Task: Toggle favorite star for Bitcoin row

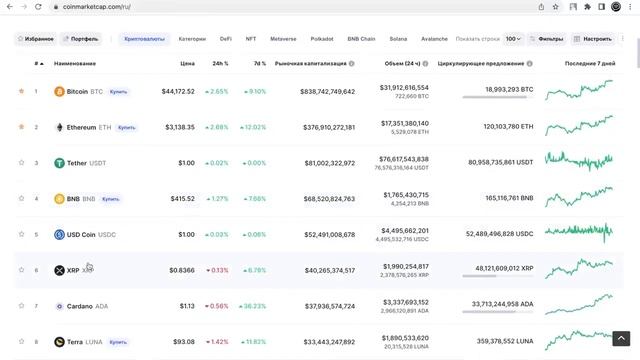Action: (x=21, y=91)
